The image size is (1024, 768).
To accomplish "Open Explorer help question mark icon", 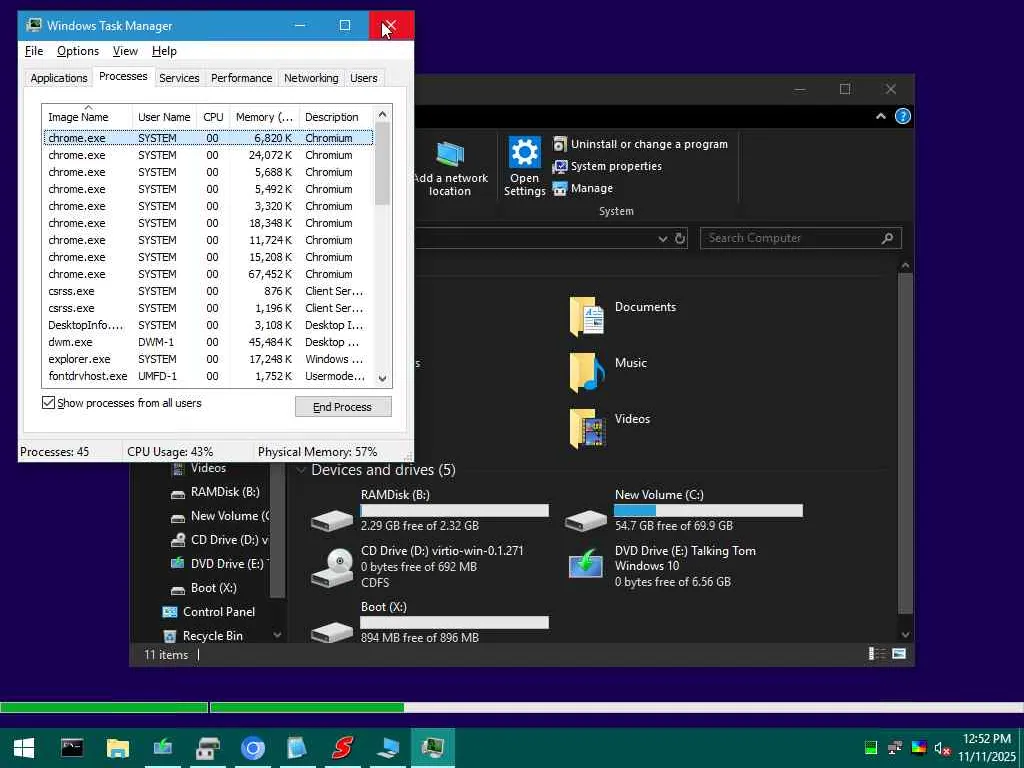I will point(903,116).
